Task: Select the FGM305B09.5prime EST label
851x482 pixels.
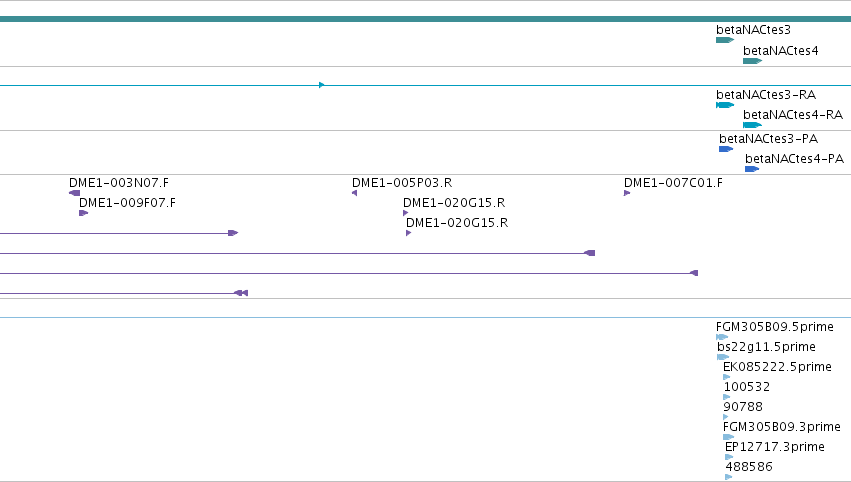Action: tap(775, 327)
